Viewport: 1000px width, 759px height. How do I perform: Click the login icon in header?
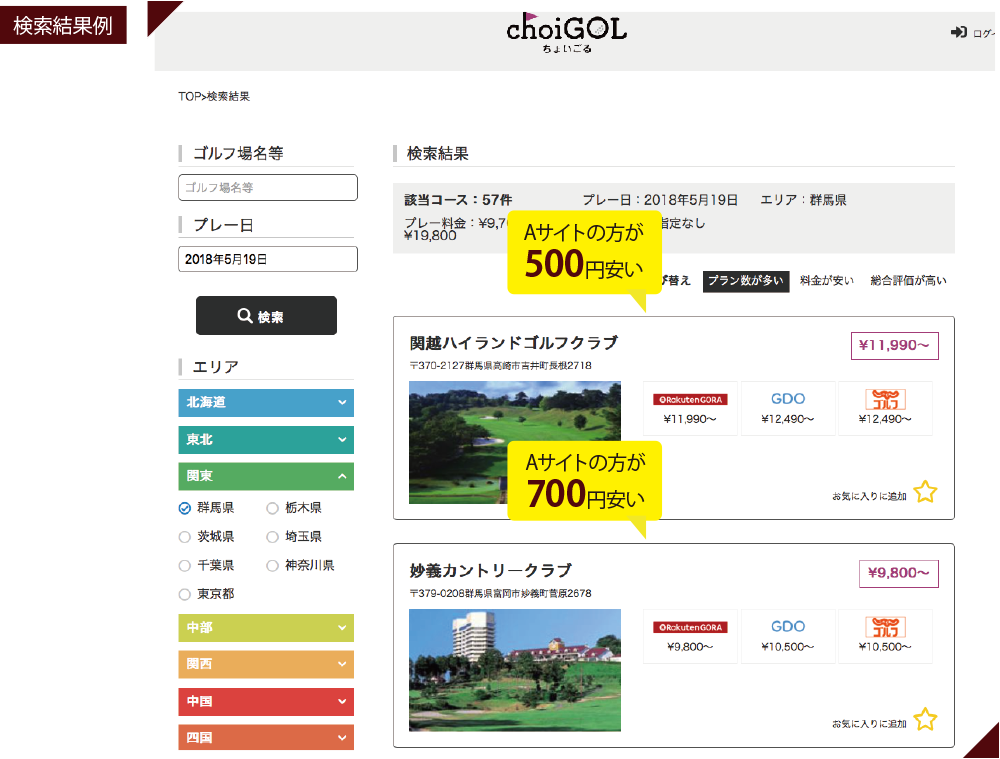(958, 33)
